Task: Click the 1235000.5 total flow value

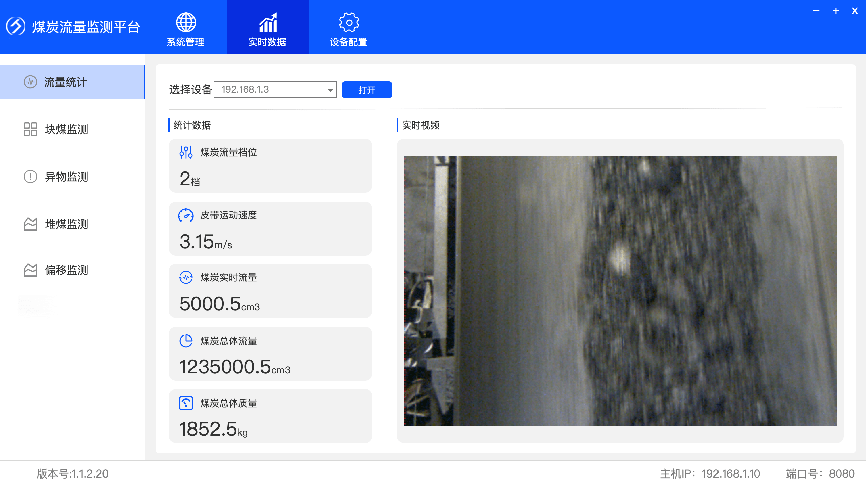Action: [x=224, y=367]
